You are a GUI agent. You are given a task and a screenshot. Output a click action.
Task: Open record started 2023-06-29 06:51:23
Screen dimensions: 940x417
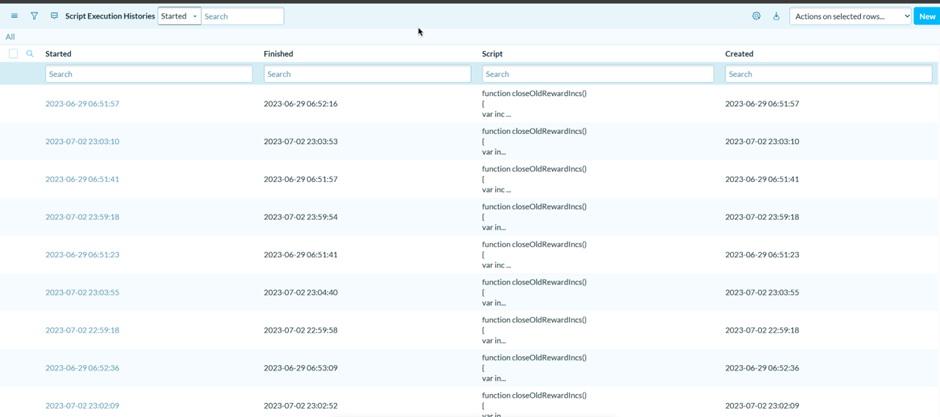coord(82,255)
